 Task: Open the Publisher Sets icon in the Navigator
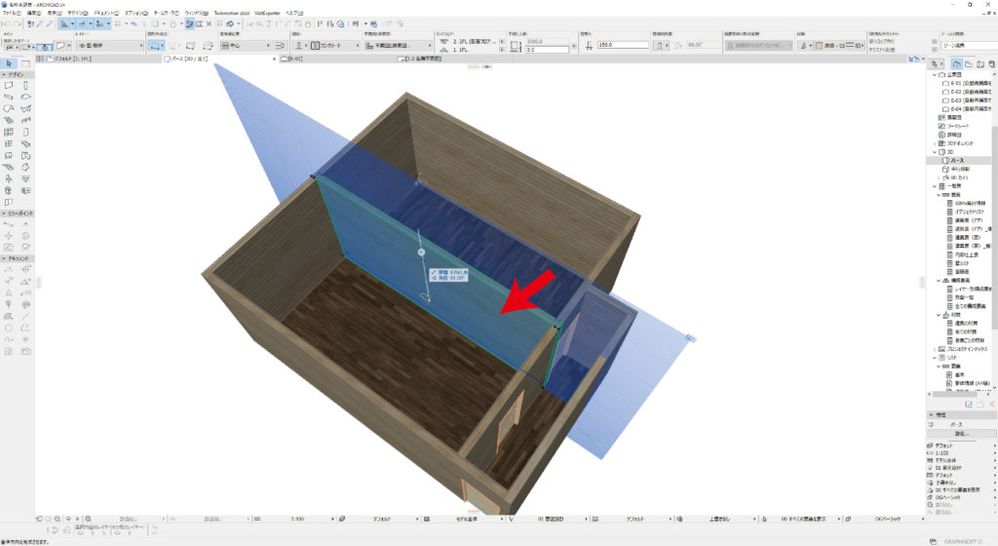coord(992,64)
